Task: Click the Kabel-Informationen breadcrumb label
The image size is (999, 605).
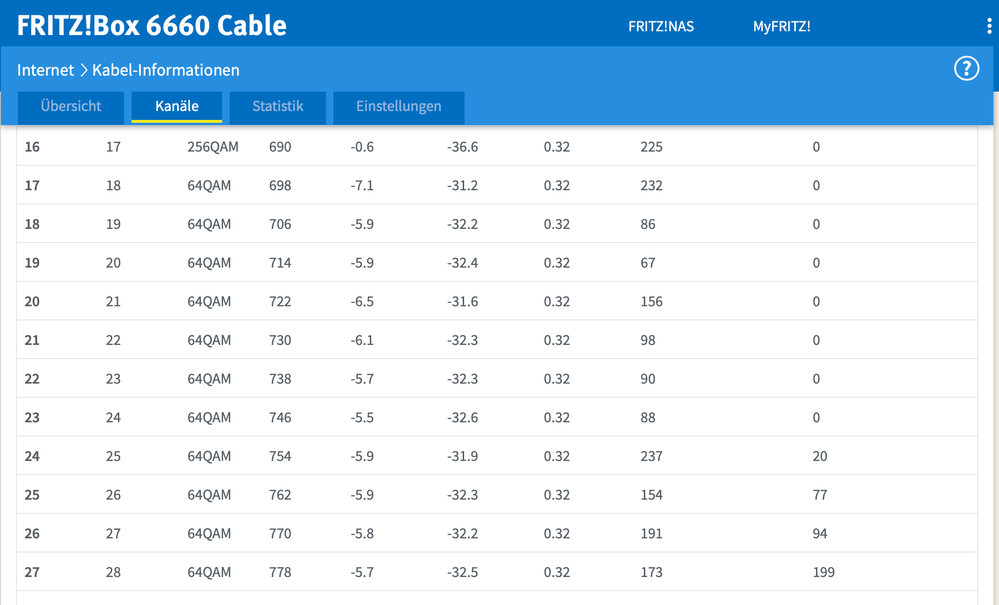Action: point(165,70)
